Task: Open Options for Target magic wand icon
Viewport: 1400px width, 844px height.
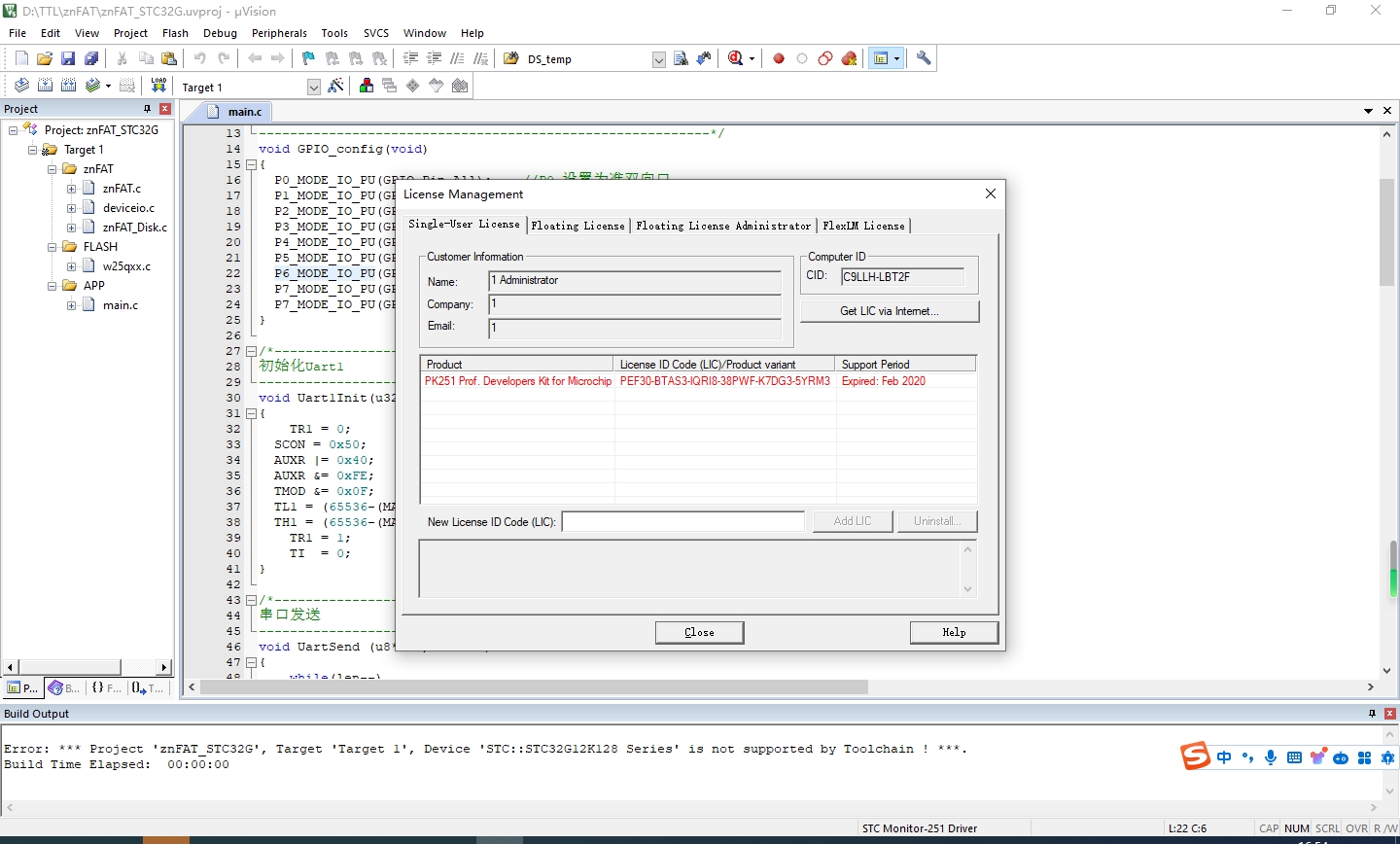Action: point(335,86)
